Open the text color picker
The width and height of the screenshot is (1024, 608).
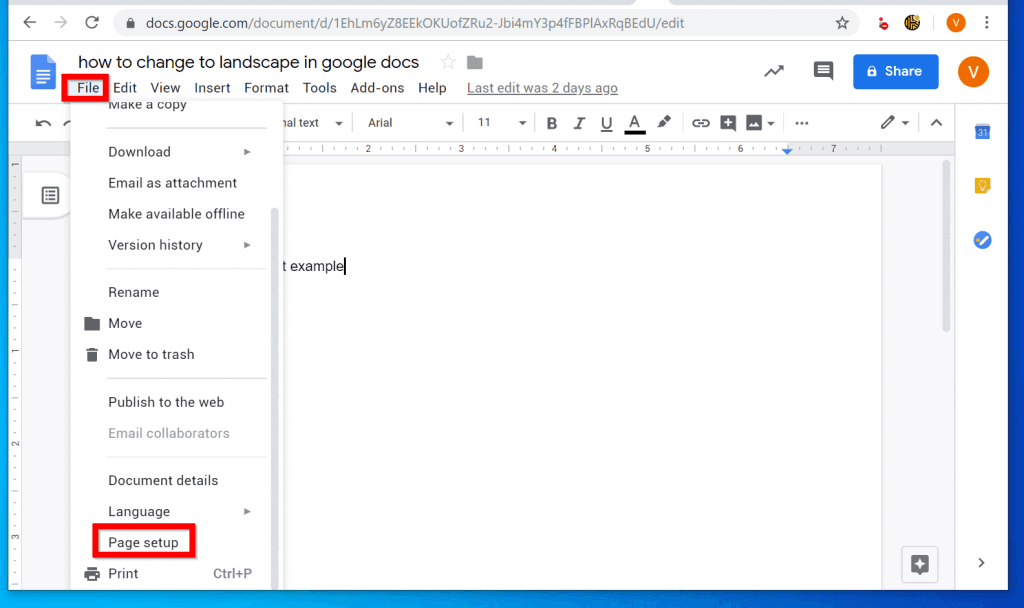click(x=634, y=123)
